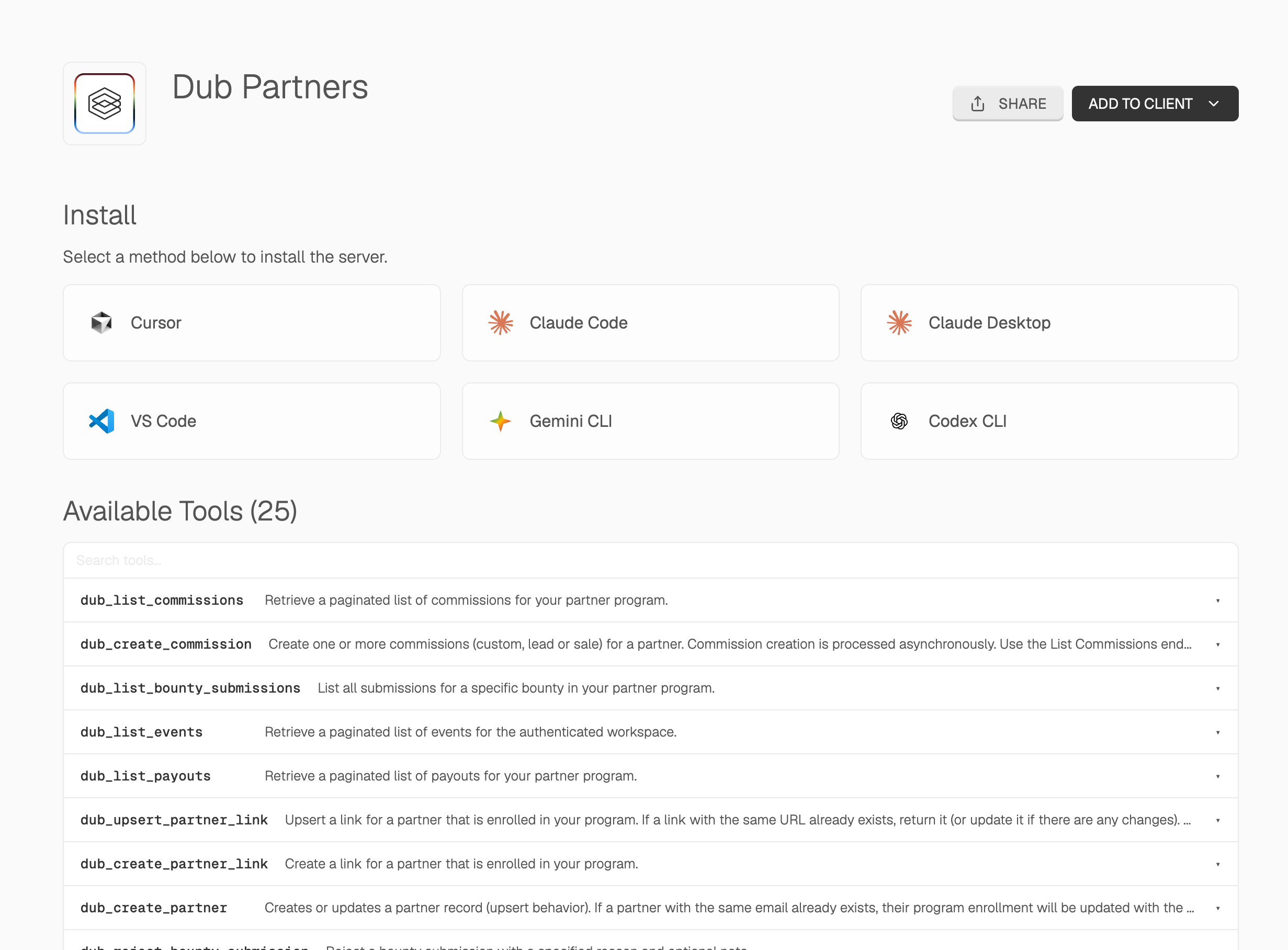Viewport: 1288px width, 950px height.
Task: Click the dub_create_partner tool name
Action: (x=153, y=908)
